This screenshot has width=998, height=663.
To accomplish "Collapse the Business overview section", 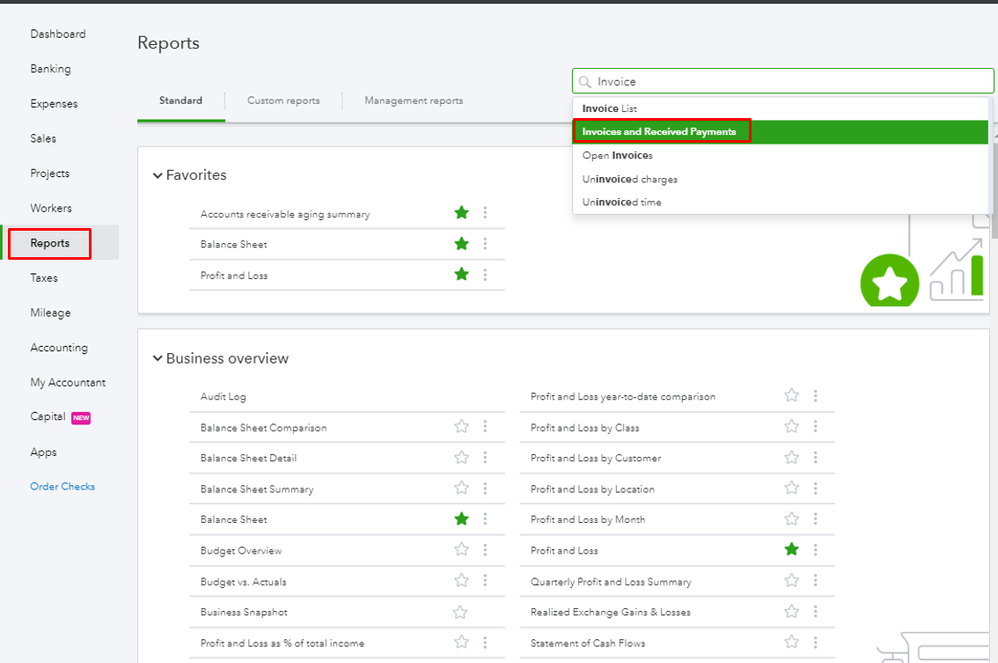I will [157, 359].
